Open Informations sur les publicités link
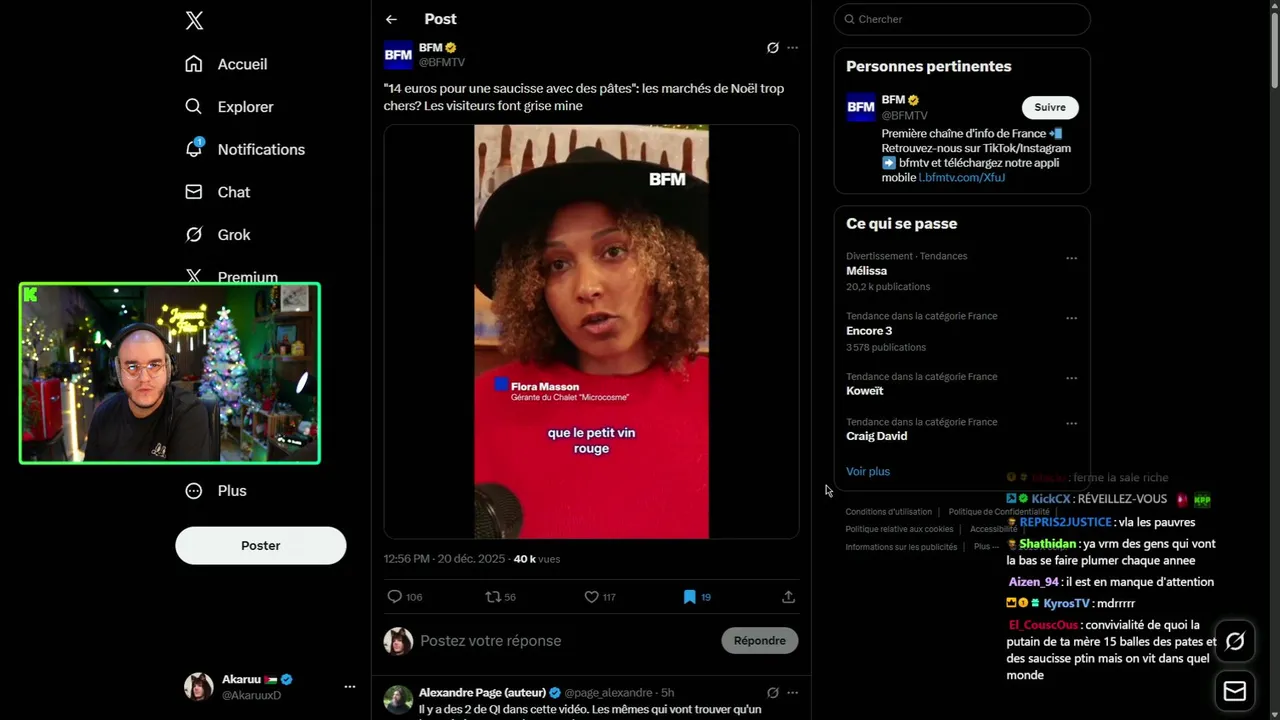 tap(901, 547)
